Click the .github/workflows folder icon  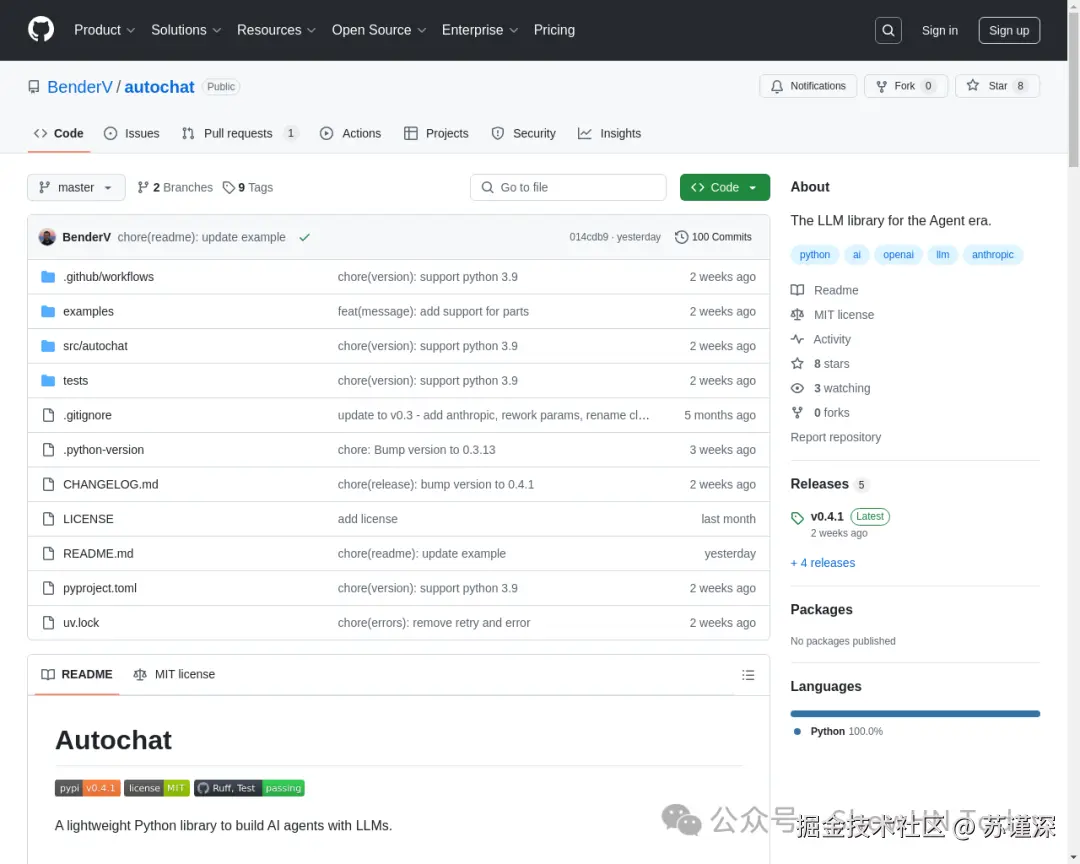48,277
